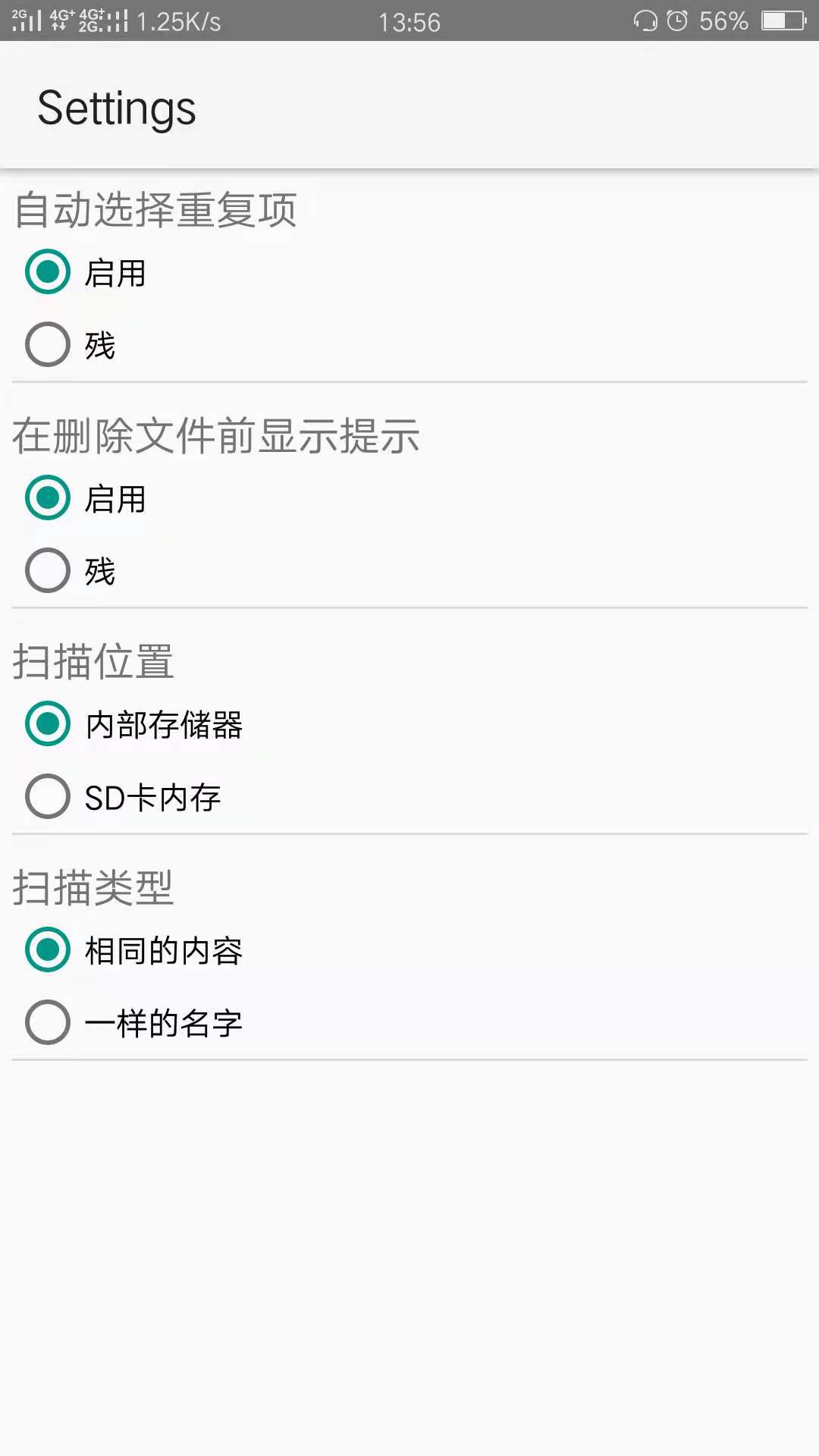Tap the battery icon in status bar
This screenshot has width=819, height=1456.
point(783,20)
